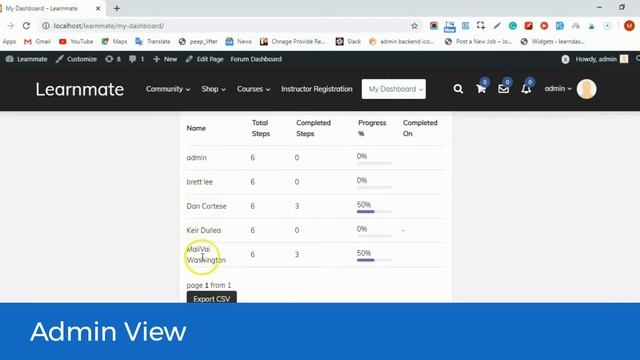Click the screenshot crop extension icon
The height and width of the screenshot is (360, 640).
(x=481, y=26)
